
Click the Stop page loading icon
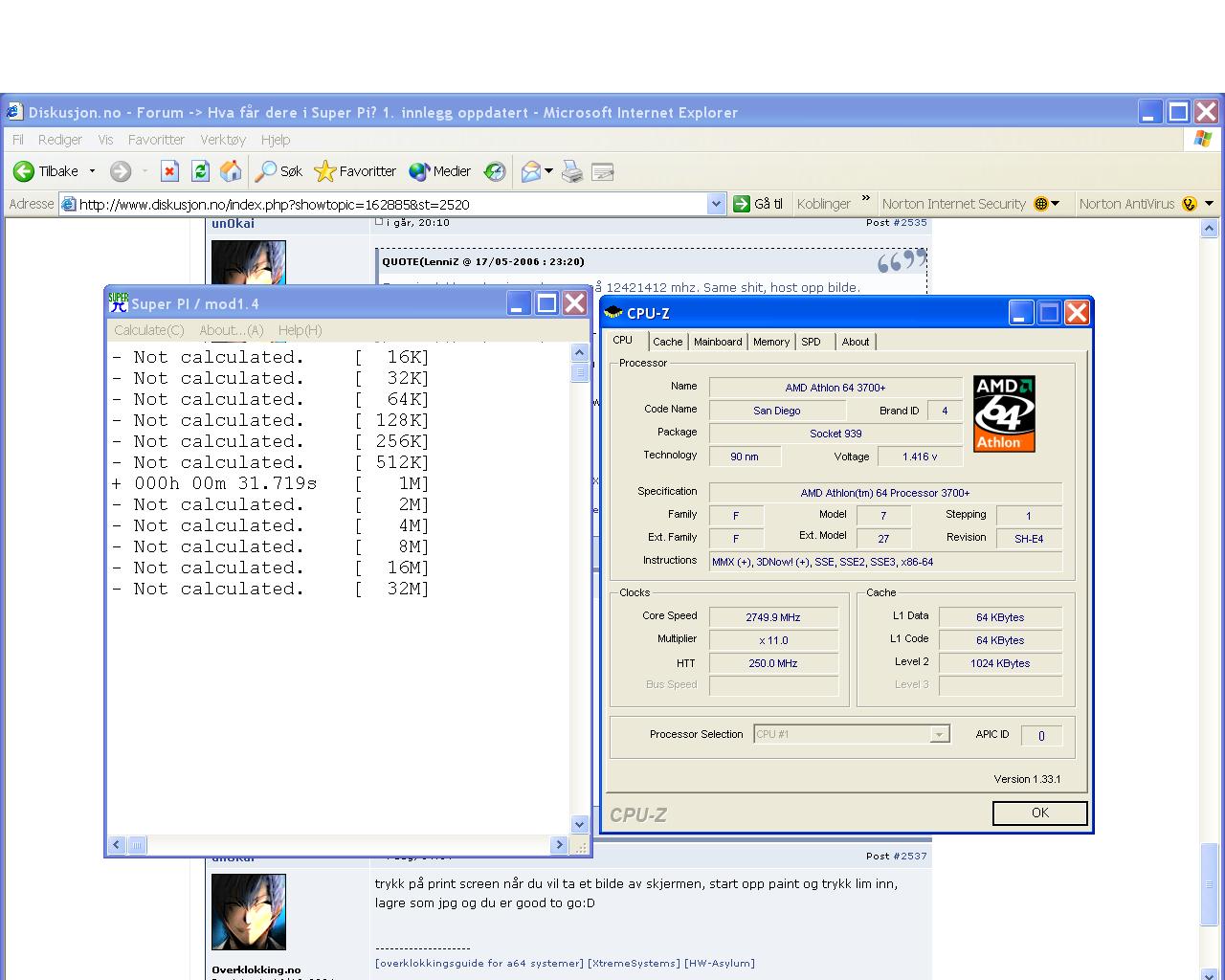[169, 171]
